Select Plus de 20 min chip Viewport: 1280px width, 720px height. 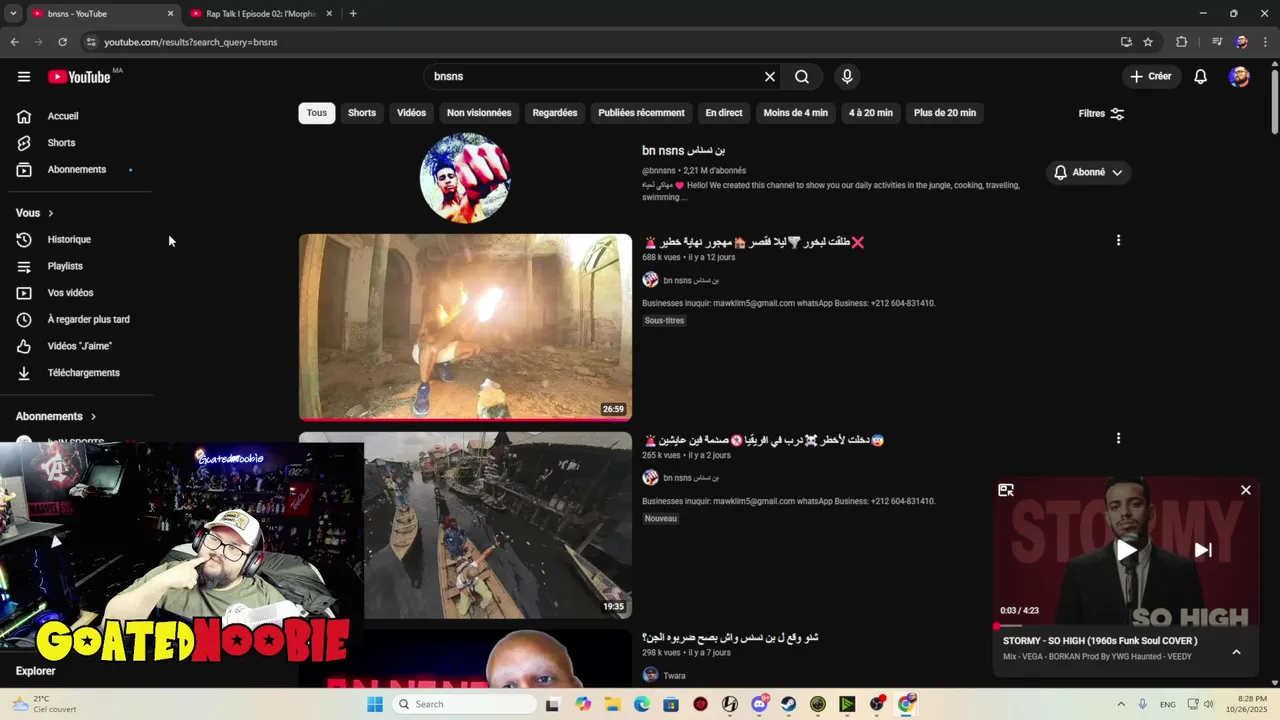(945, 113)
